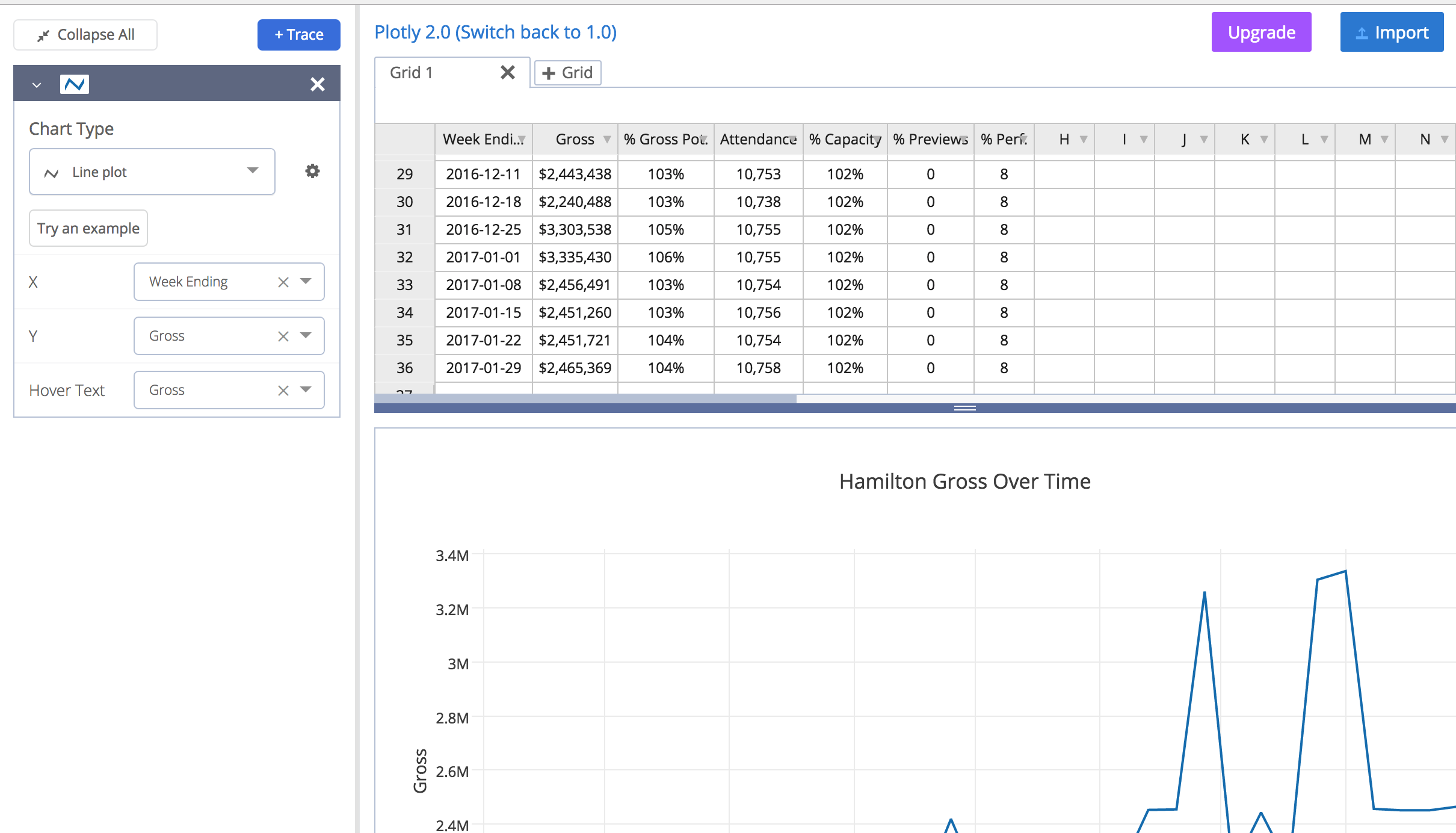Click the Gross y-axis title
1456x833 pixels.
click(420, 771)
